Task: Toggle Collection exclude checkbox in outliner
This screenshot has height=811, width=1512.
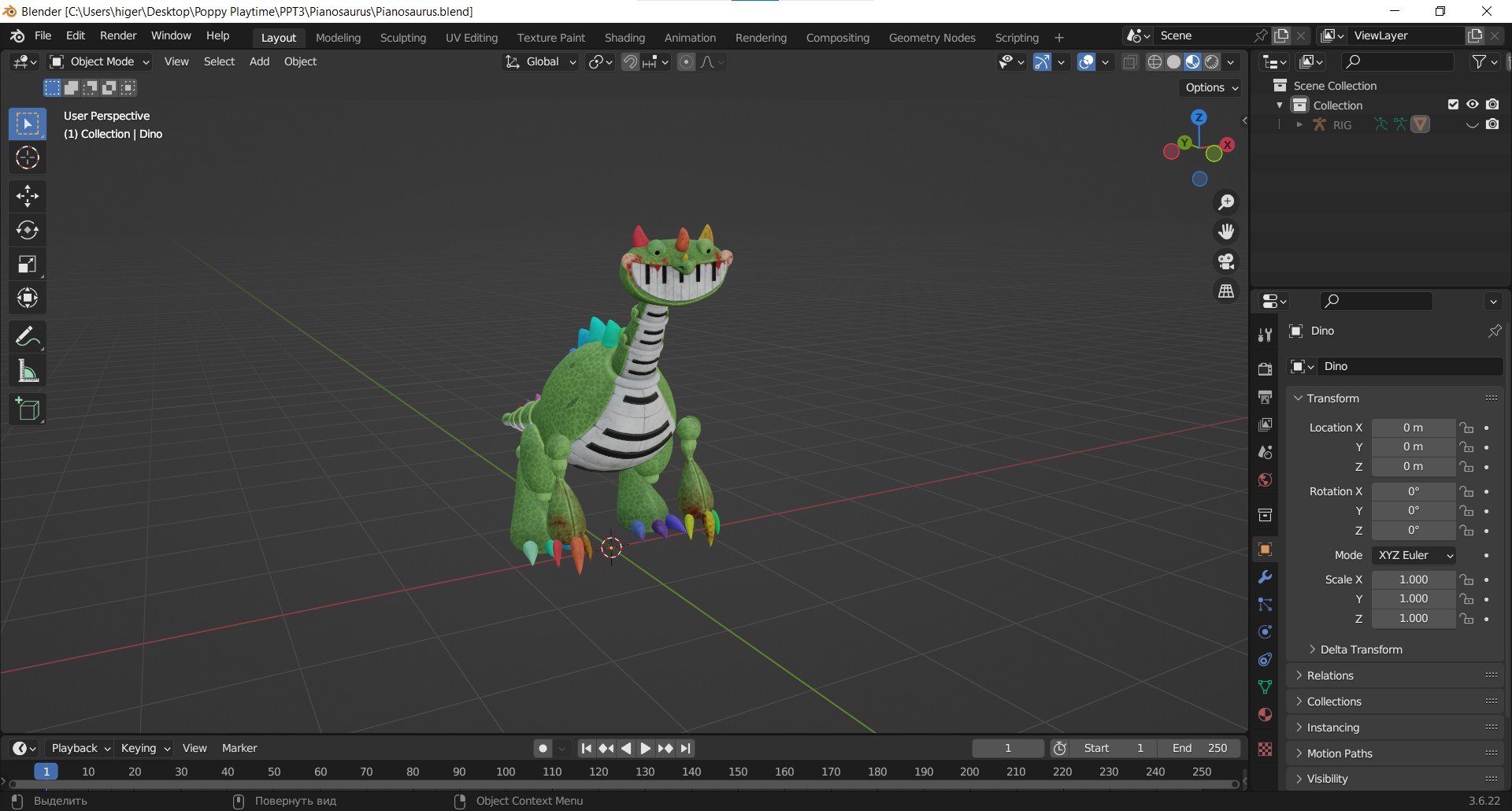Action: click(1453, 105)
